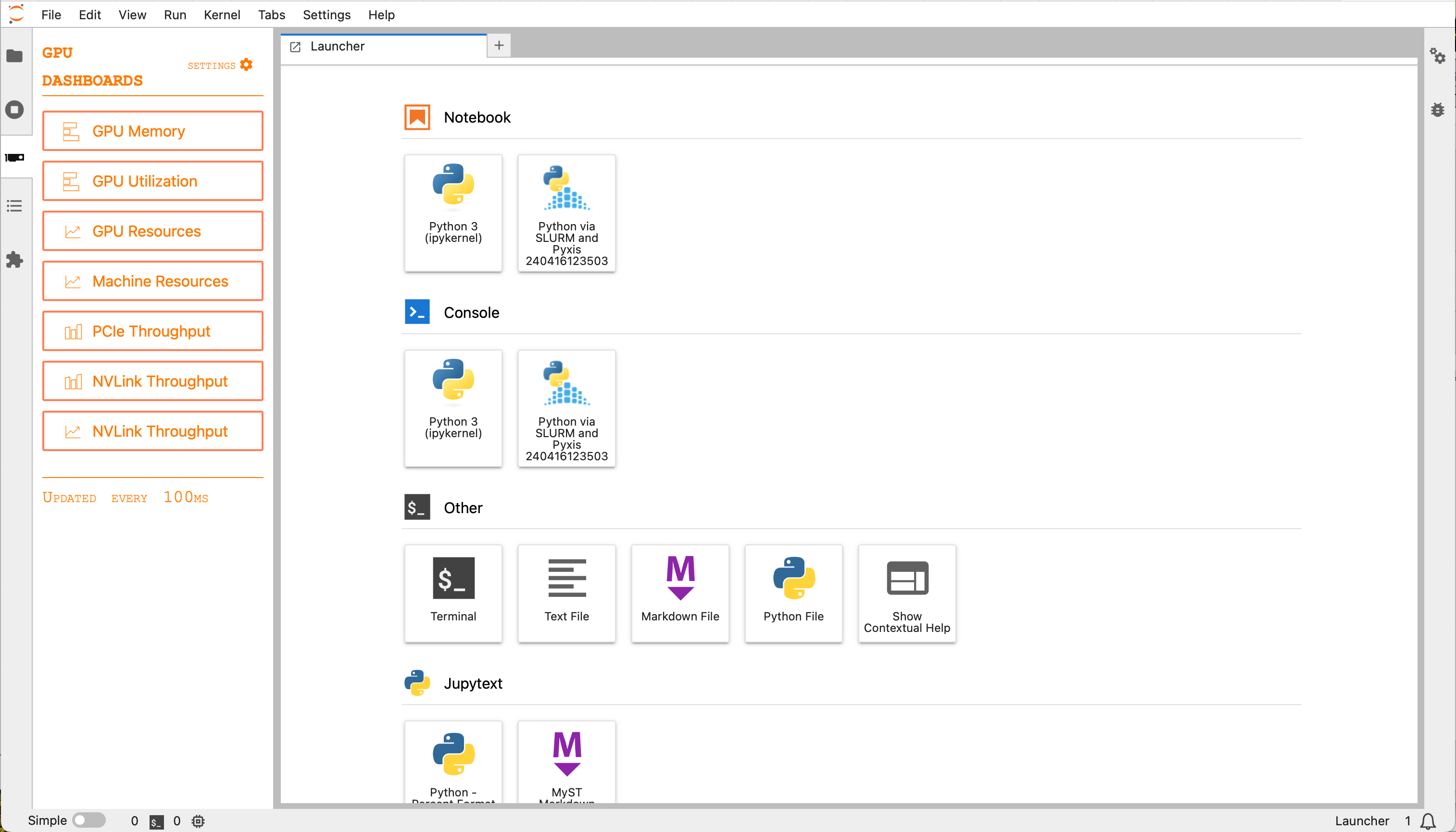The image size is (1456, 832).
Task: Click the Other section heading
Action: [463, 507]
